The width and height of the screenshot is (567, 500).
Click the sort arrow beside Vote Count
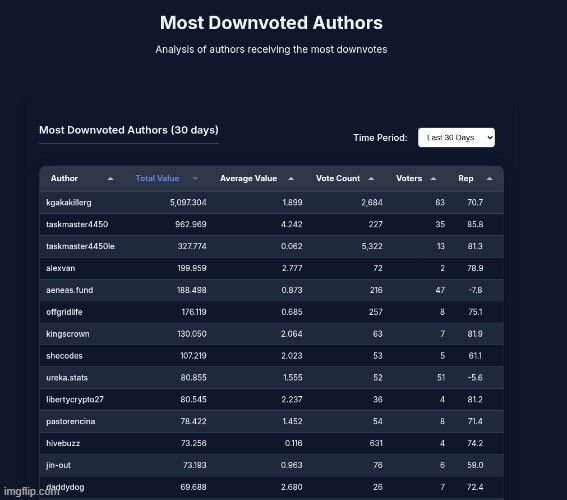pyautogui.click(x=371, y=179)
